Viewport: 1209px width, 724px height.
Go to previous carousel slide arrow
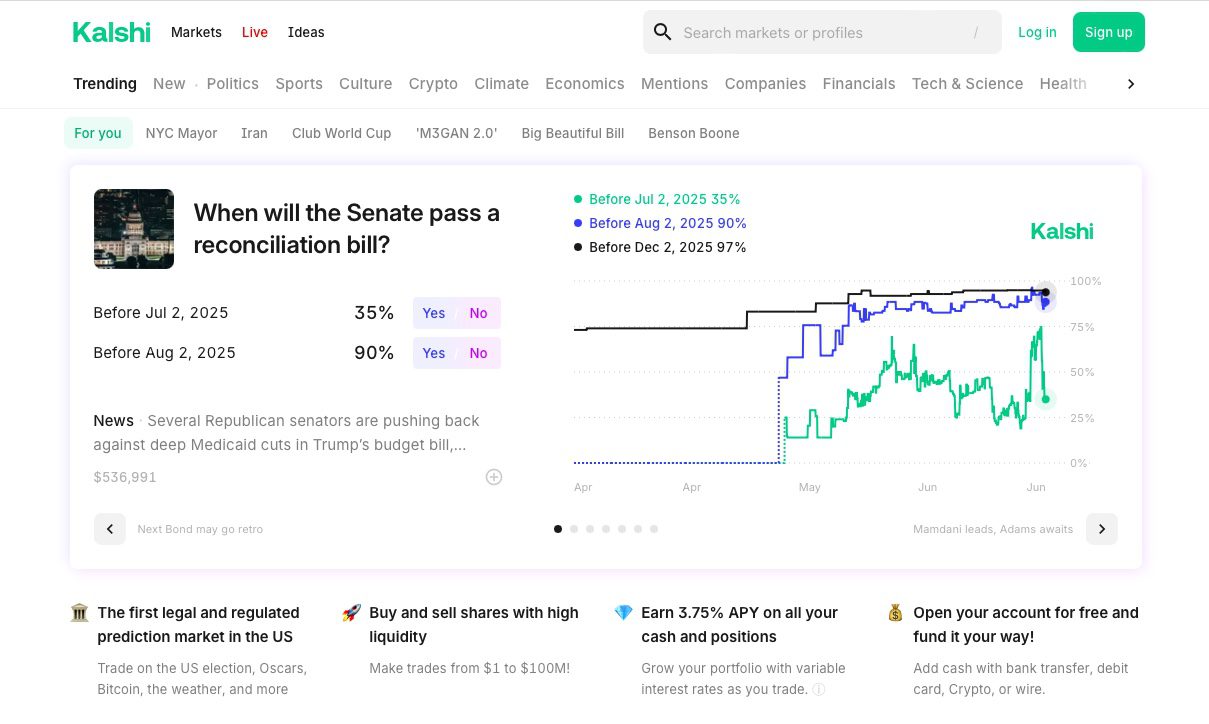[110, 529]
